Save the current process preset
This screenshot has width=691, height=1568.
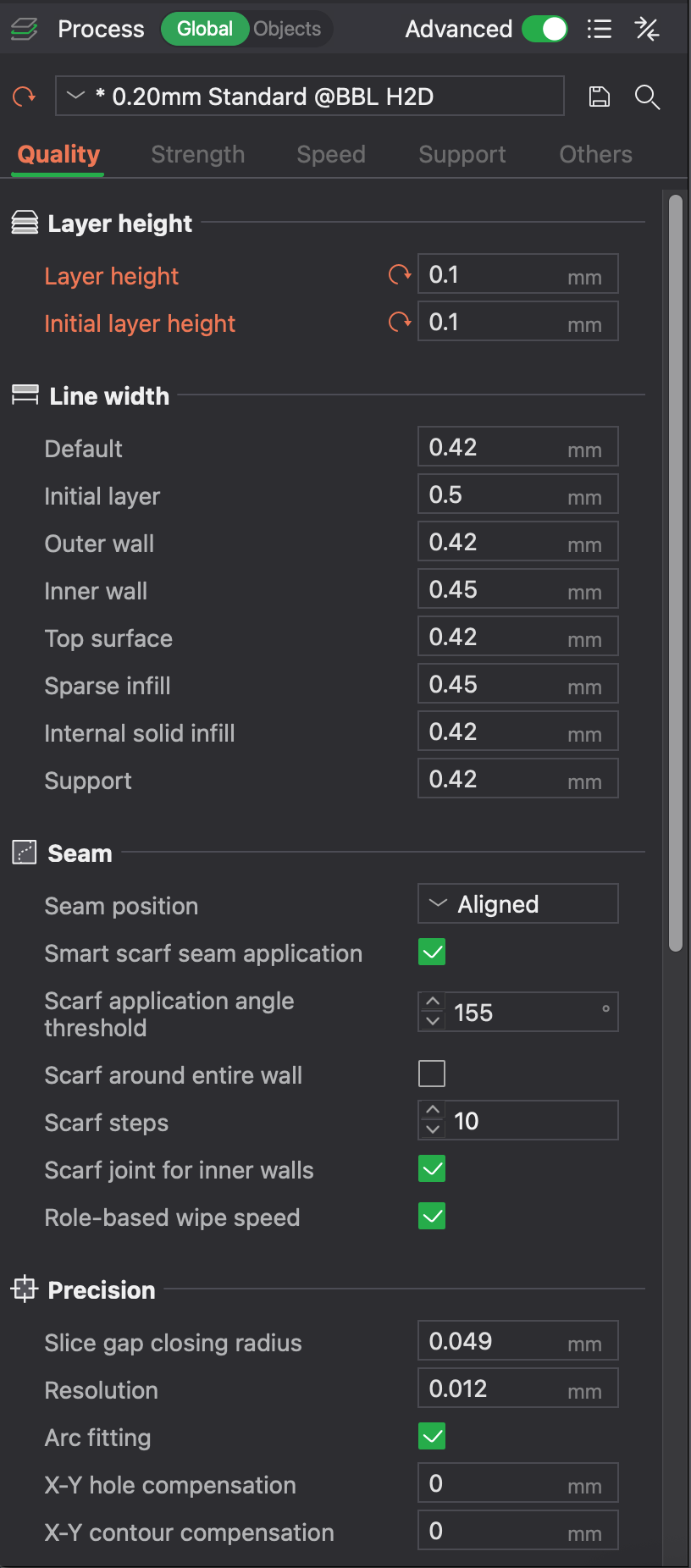[599, 97]
